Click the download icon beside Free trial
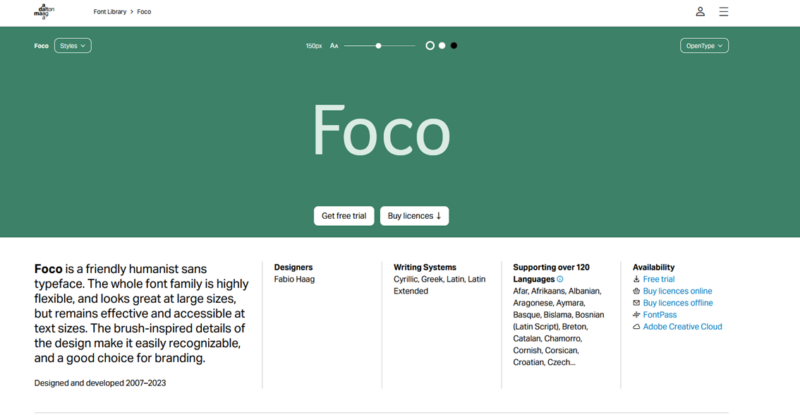 pos(636,279)
